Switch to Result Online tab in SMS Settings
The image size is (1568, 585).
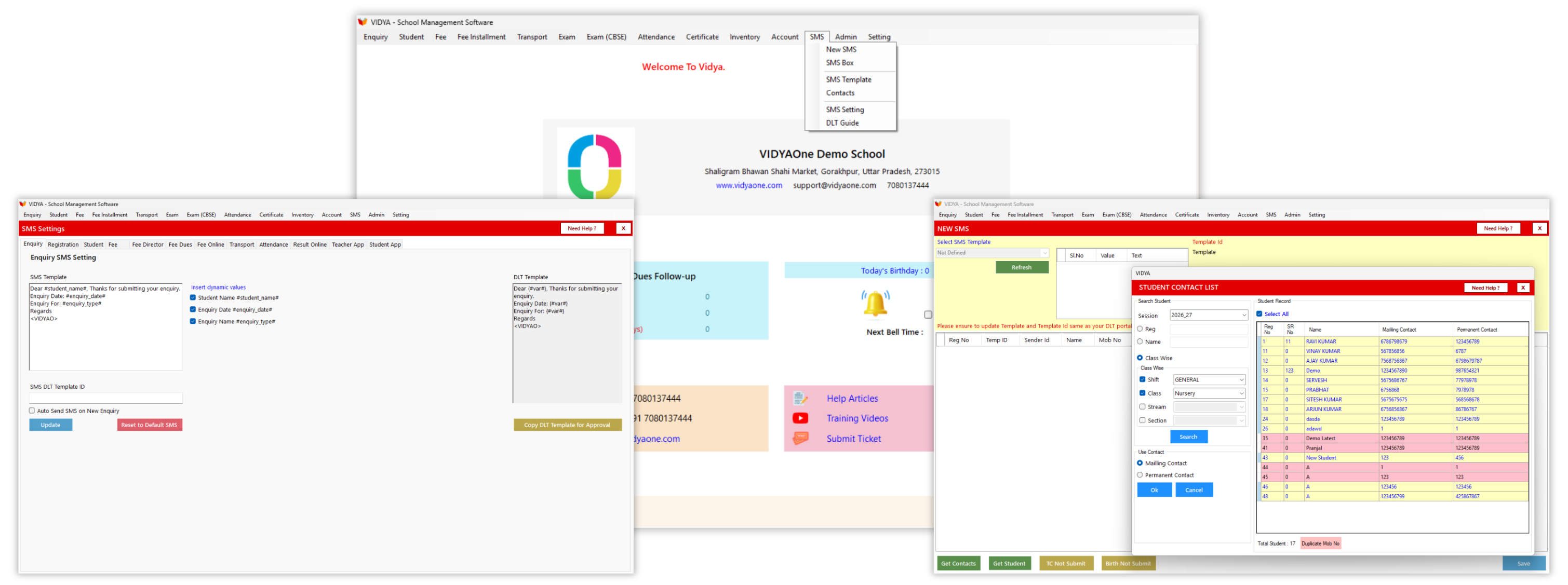[x=310, y=244]
